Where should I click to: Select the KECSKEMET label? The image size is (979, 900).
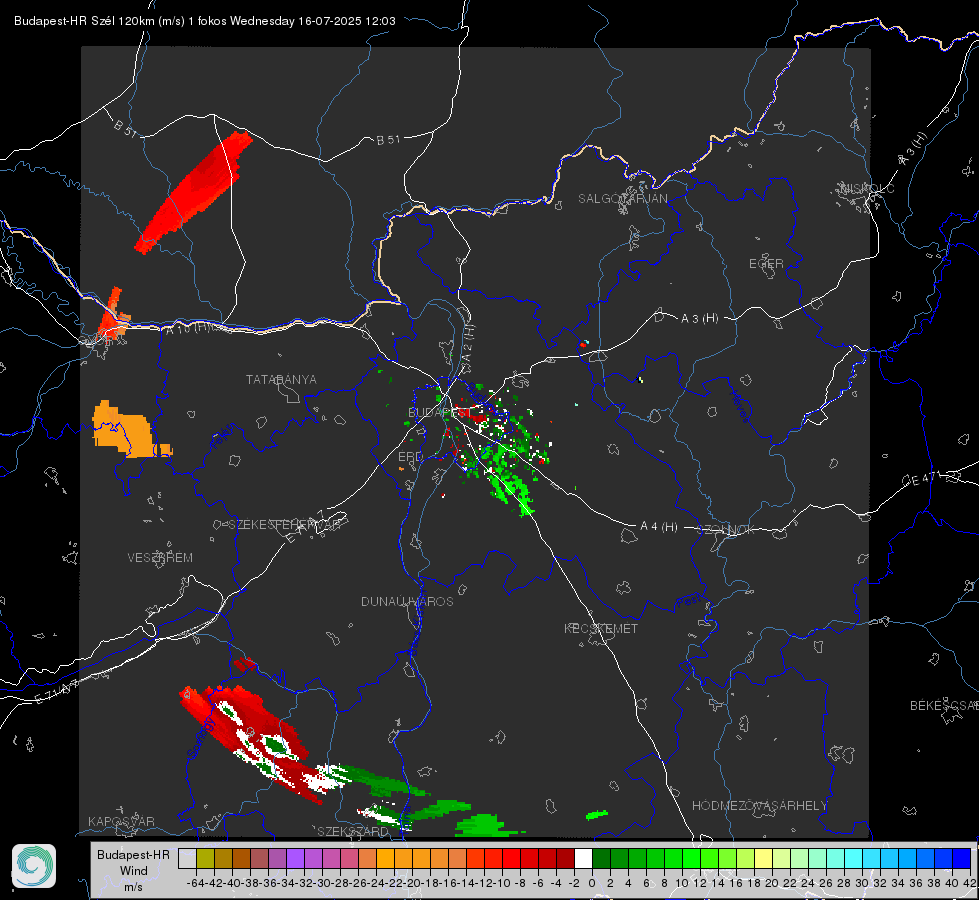click(601, 628)
